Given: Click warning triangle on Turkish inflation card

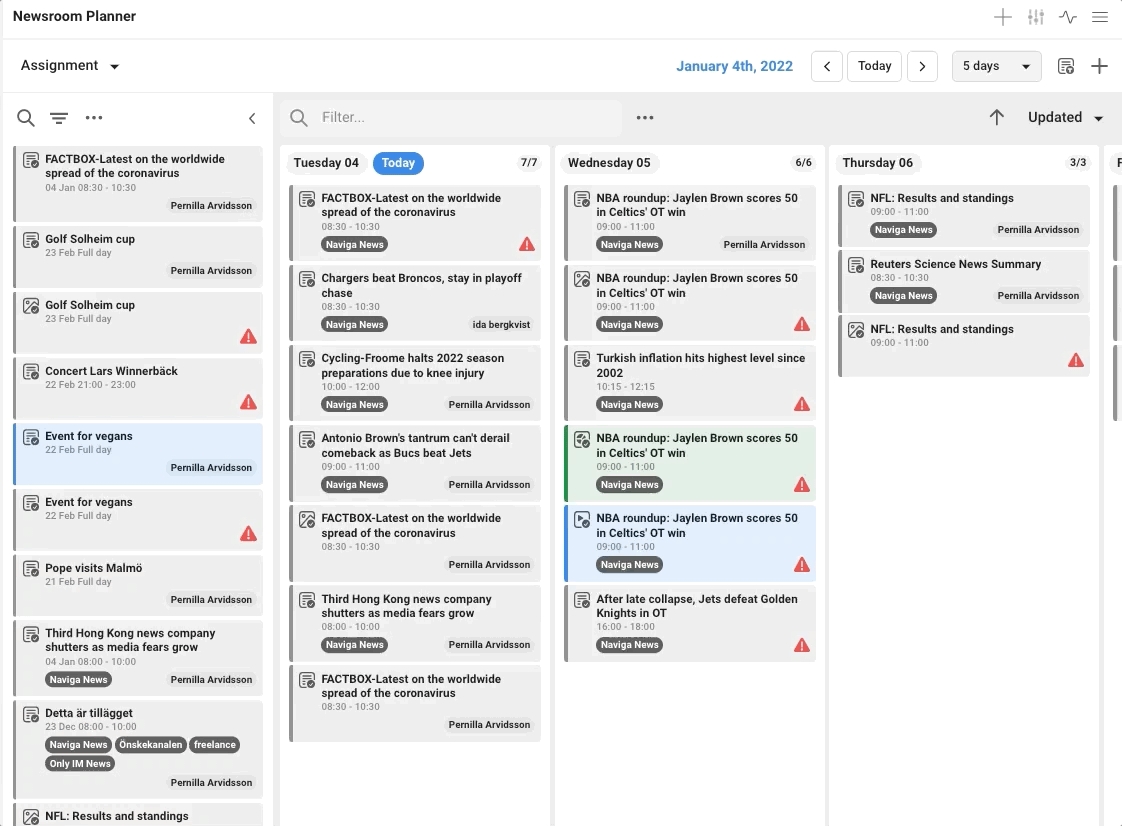Looking at the screenshot, I should click(x=801, y=404).
